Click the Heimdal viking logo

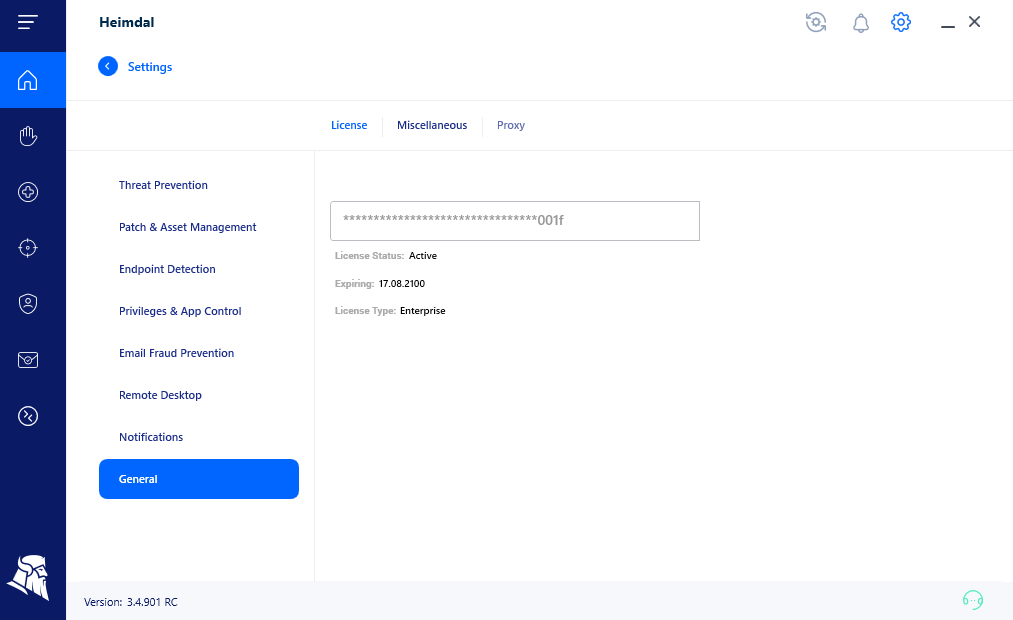point(29,577)
